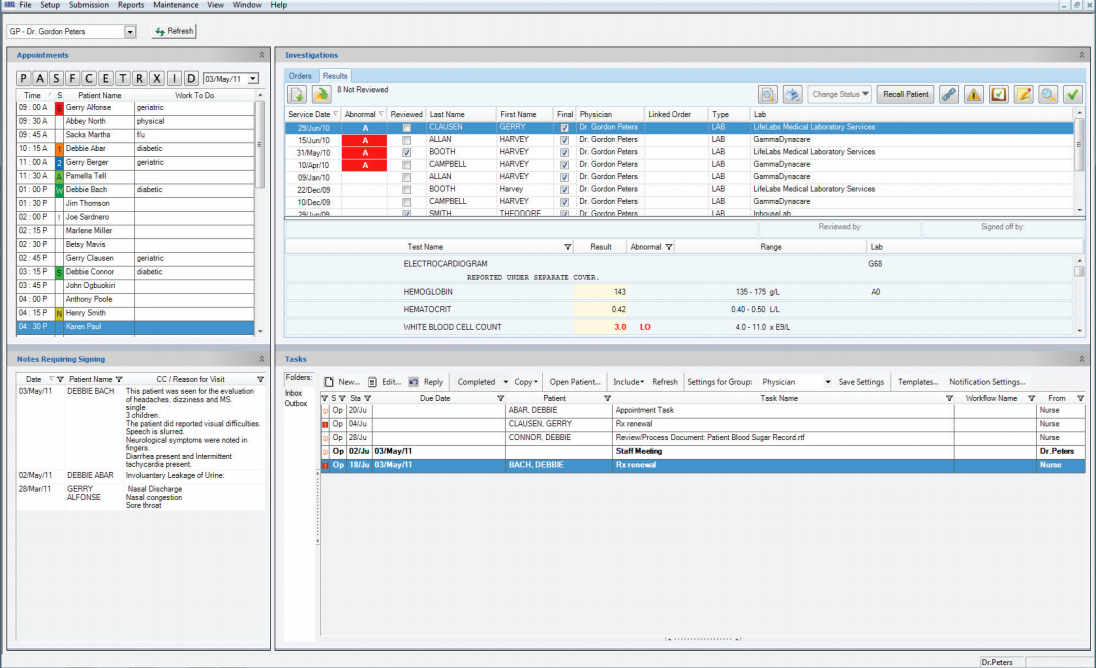This screenshot has height=668, width=1096.
Task: Open the GP - Dr. Gordon Peters provider dropdown
Action: 130,31
